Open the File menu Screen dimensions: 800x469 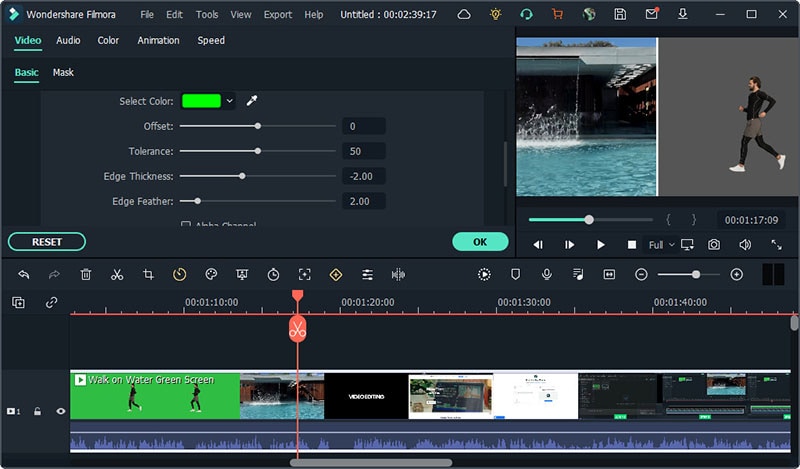point(147,14)
